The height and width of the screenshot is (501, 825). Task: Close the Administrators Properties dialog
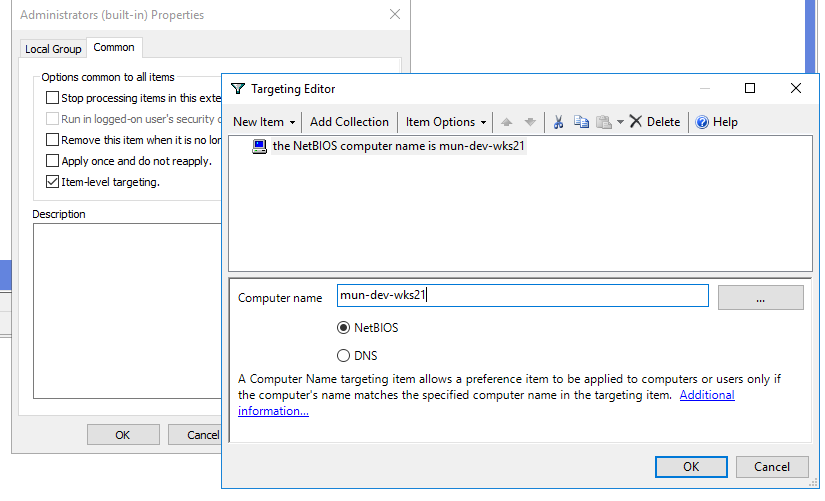click(x=395, y=15)
